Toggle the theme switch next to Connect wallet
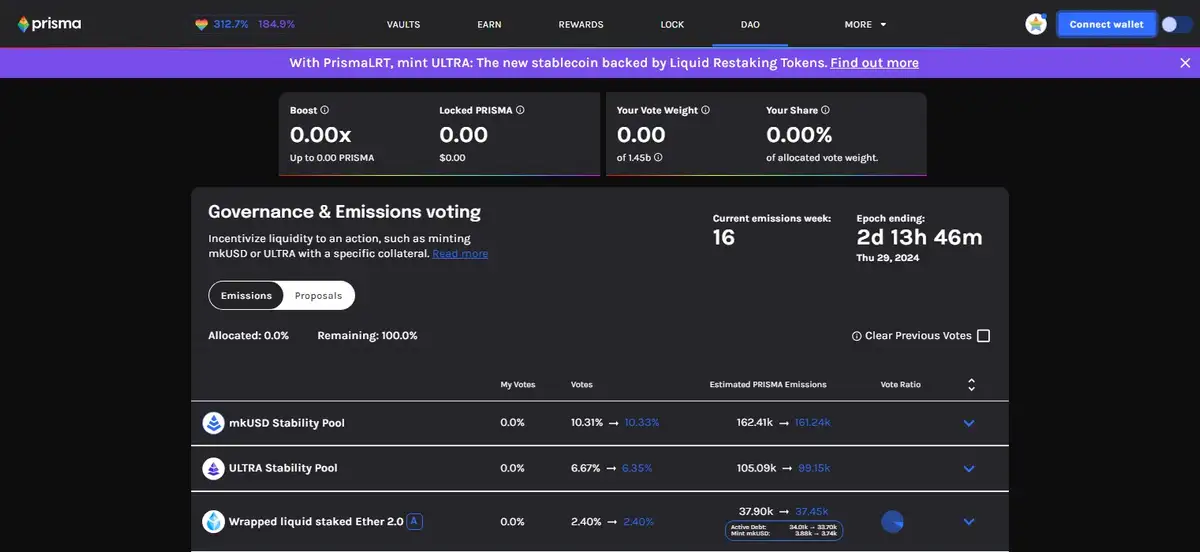Viewport: 1200px width, 552px height. (1176, 24)
